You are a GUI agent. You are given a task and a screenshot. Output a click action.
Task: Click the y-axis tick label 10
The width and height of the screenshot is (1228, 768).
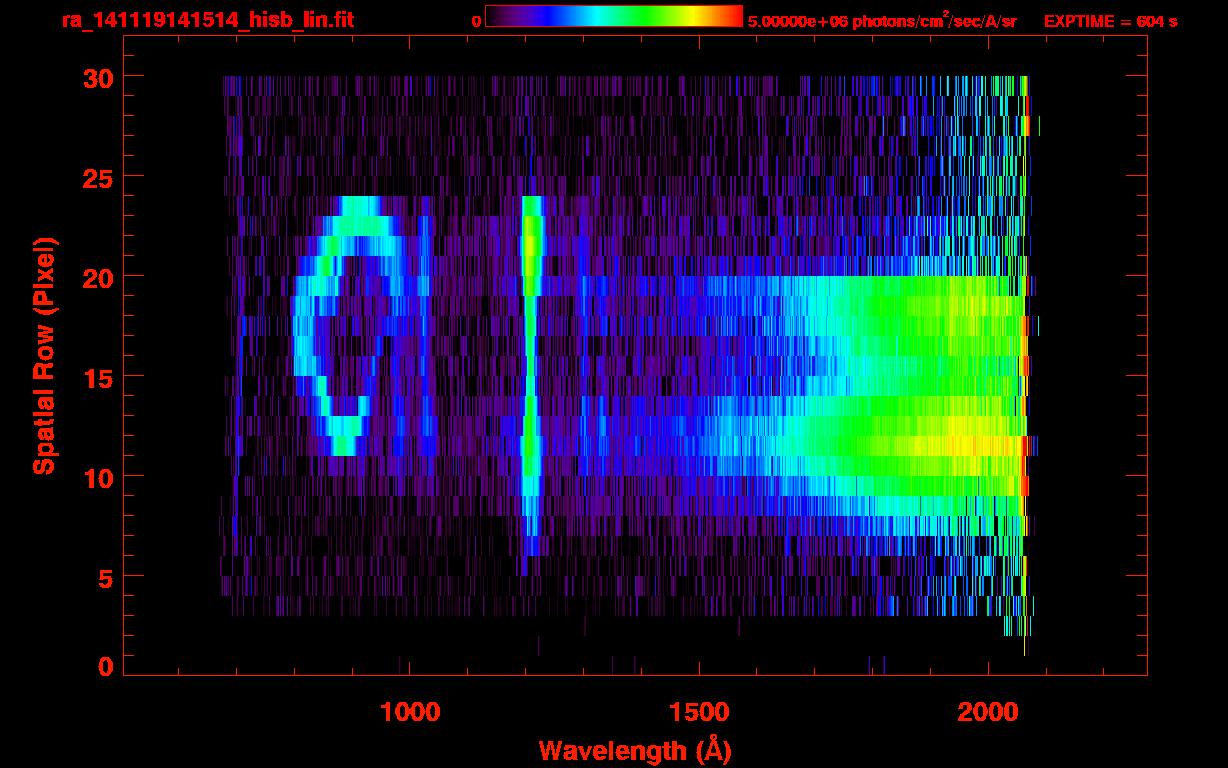[x=96, y=477]
